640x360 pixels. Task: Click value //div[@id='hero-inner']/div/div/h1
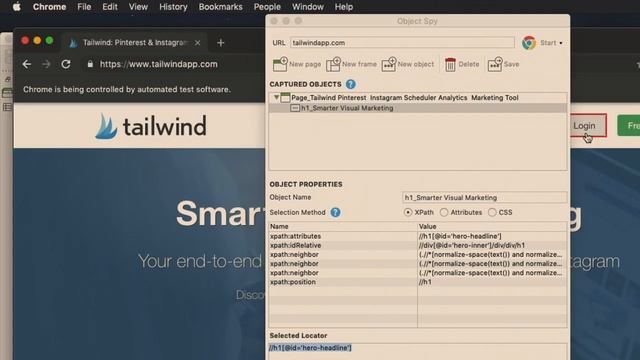pos(472,245)
